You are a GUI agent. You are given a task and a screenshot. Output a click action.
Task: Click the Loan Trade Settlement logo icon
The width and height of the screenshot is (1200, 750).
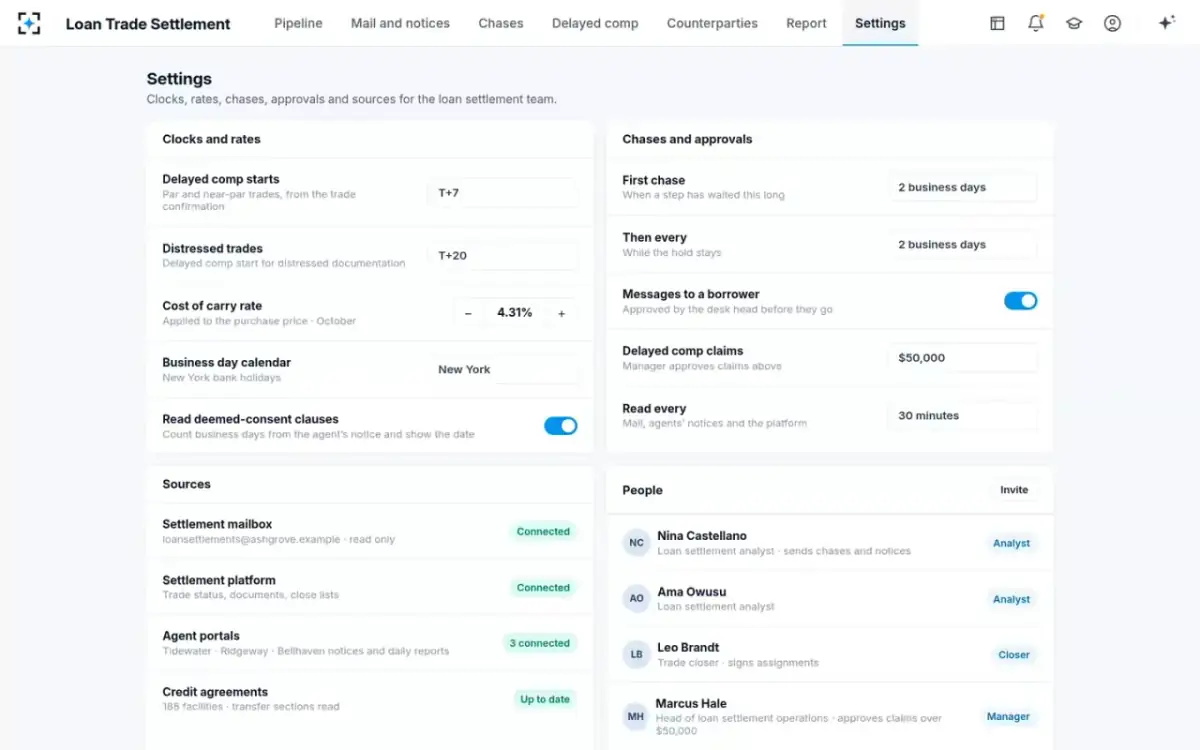(29, 23)
